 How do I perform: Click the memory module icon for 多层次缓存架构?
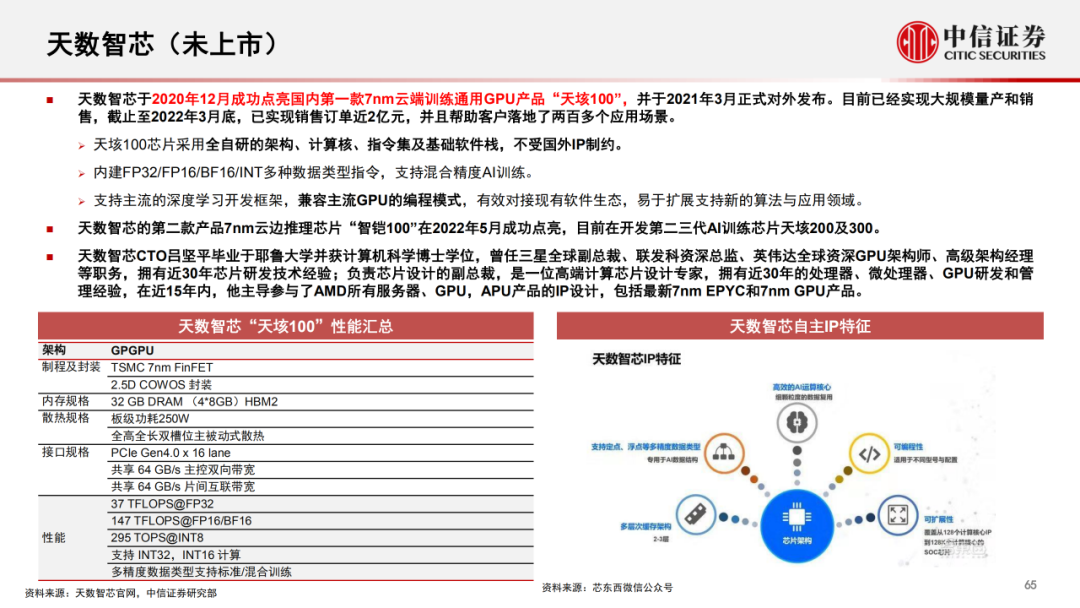696,512
